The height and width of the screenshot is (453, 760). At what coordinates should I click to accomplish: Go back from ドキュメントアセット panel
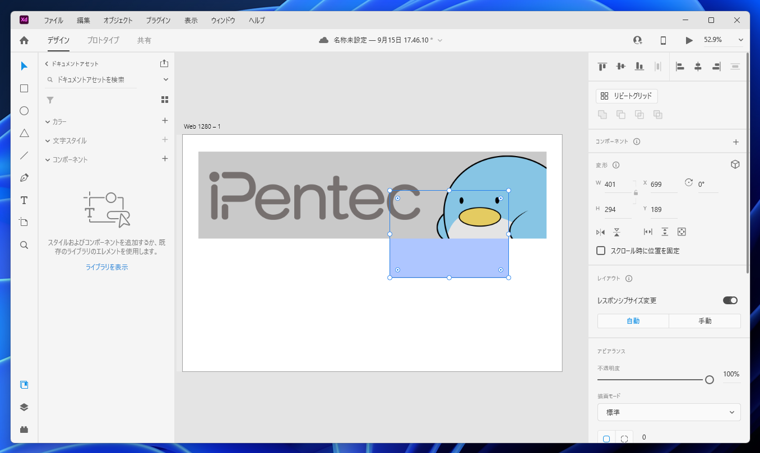coord(47,63)
